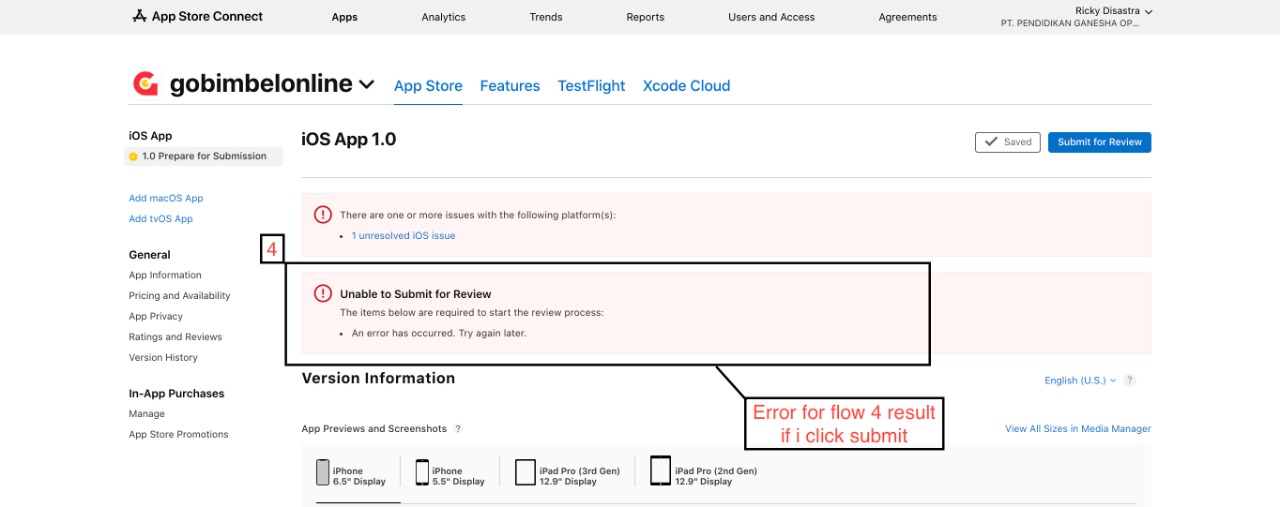This screenshot has width=1280, height=507.
Task: Select 1.0 Prepare for Submission in sidebar
Action: pos(204,156)
